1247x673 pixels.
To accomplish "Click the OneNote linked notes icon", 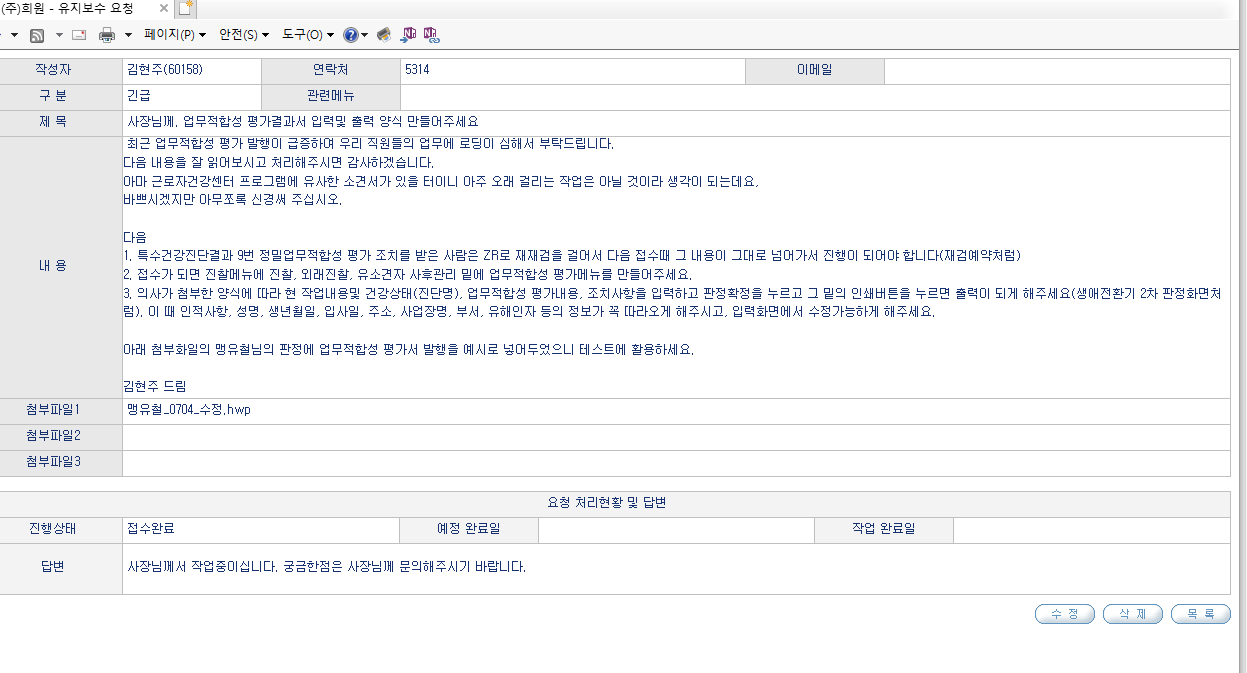I will 431,35.
